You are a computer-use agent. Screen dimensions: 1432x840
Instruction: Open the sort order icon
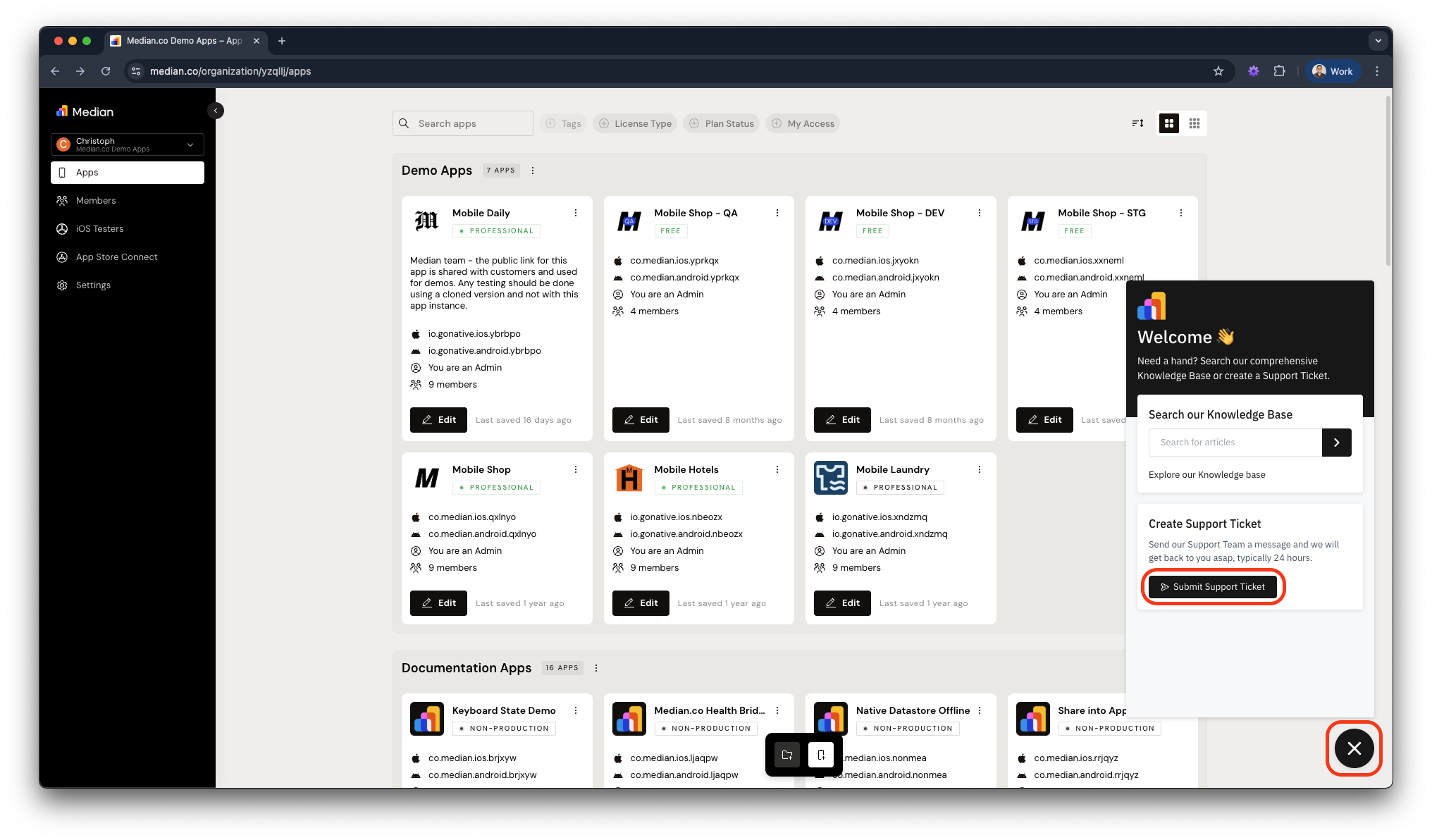click(x=1137, y=123)
